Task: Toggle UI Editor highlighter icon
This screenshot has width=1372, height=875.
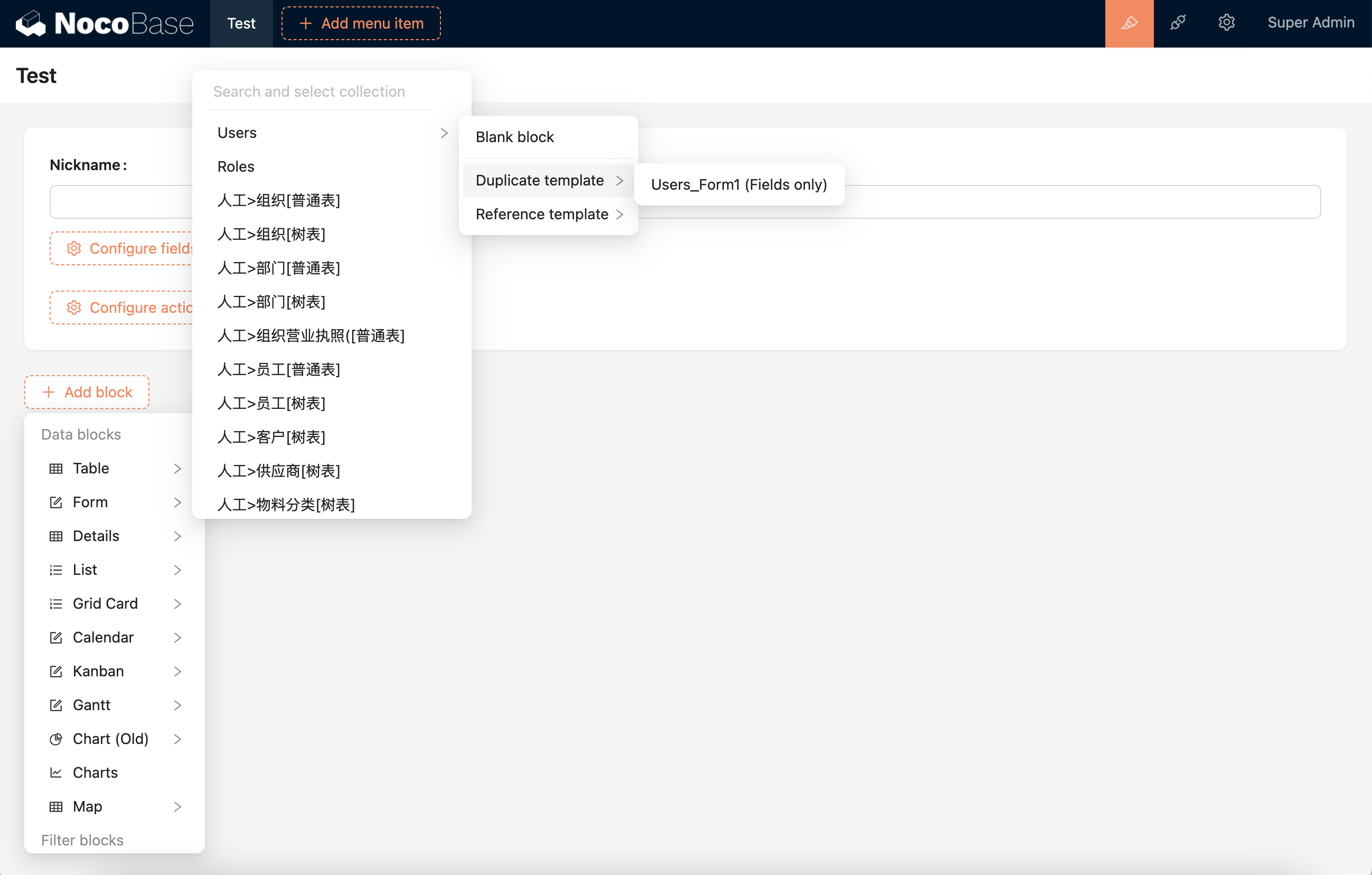Action: click(x=1129, y=23)
